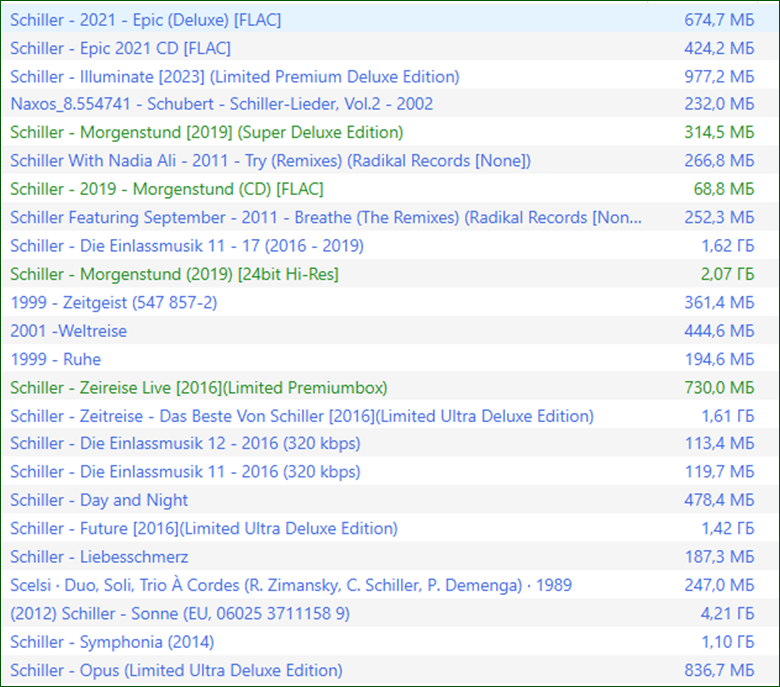Click 'Schiller - Die Einlassmusik 11 - 17 (2016 - 2019)'
The height and width of the screenshot is (687, 780).
pos(187,245)
